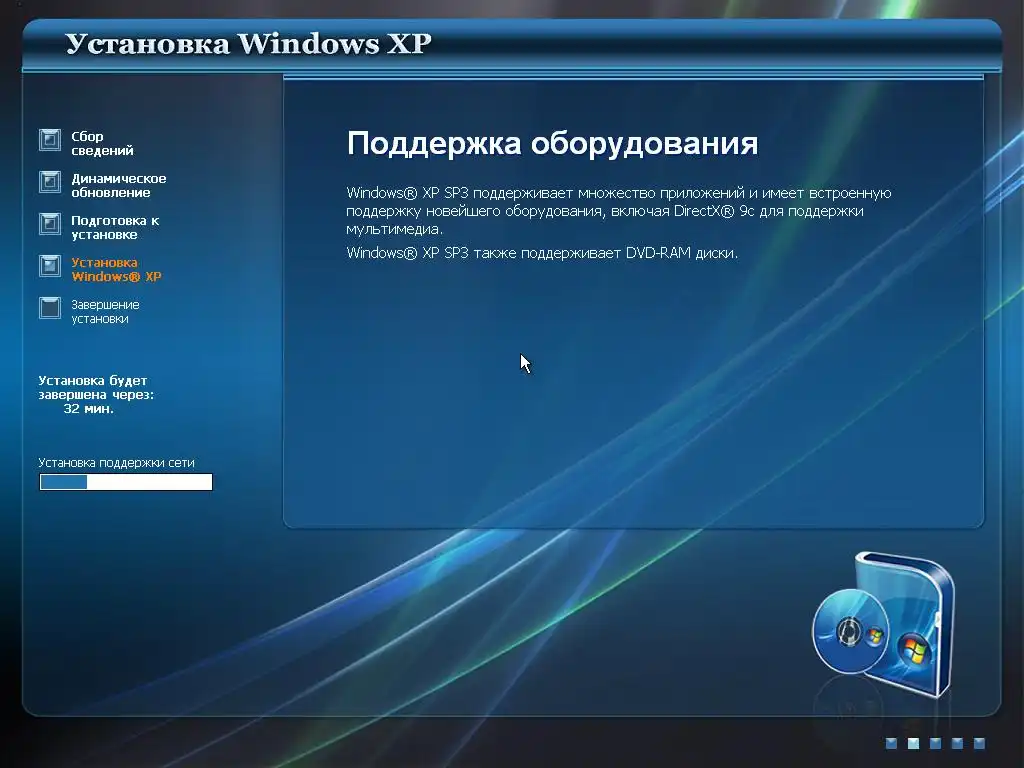Click the highlighted second square progress indicator at the bottom right
Image resolution: width=1024 pixels, height=768 pixels.
tap(913, 743)
